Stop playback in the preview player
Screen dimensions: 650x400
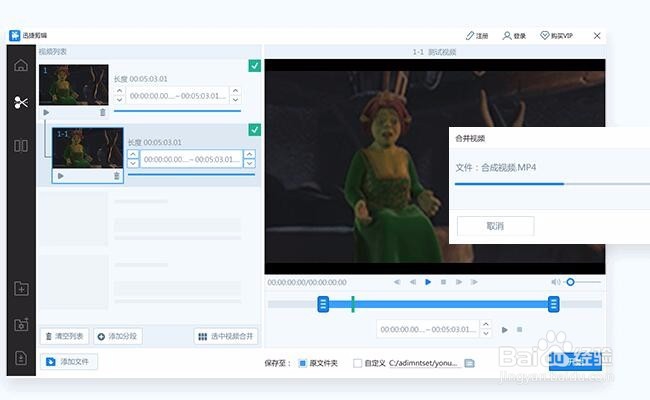[x=443, y=282]
